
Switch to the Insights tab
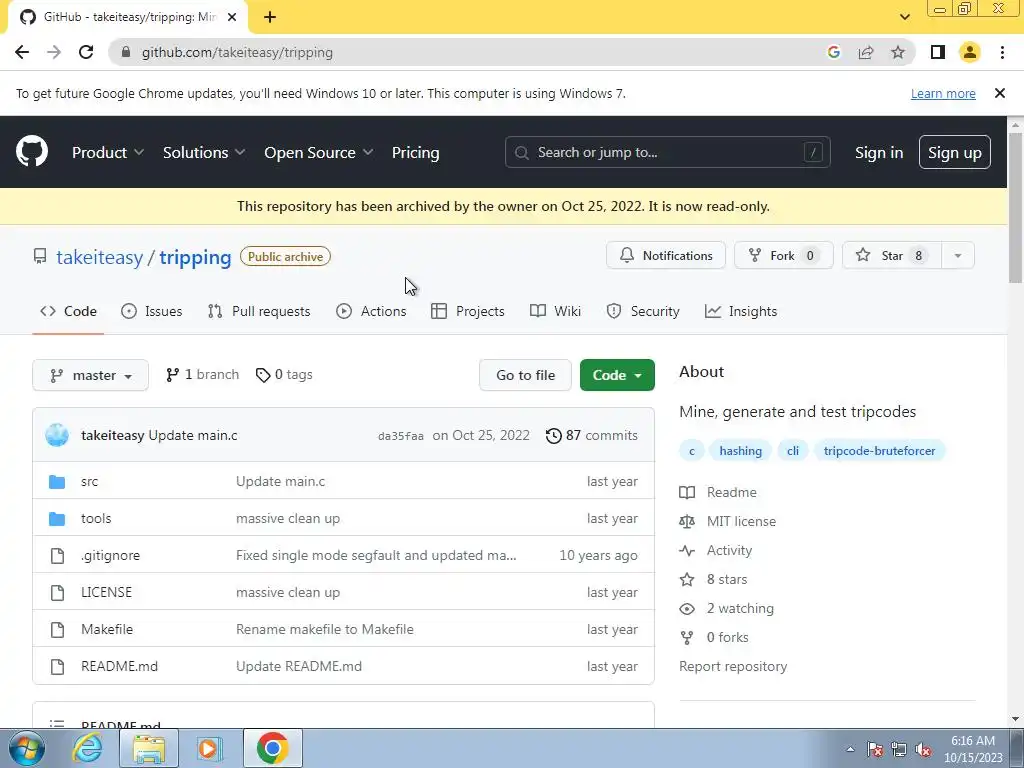tap(741, 312)
